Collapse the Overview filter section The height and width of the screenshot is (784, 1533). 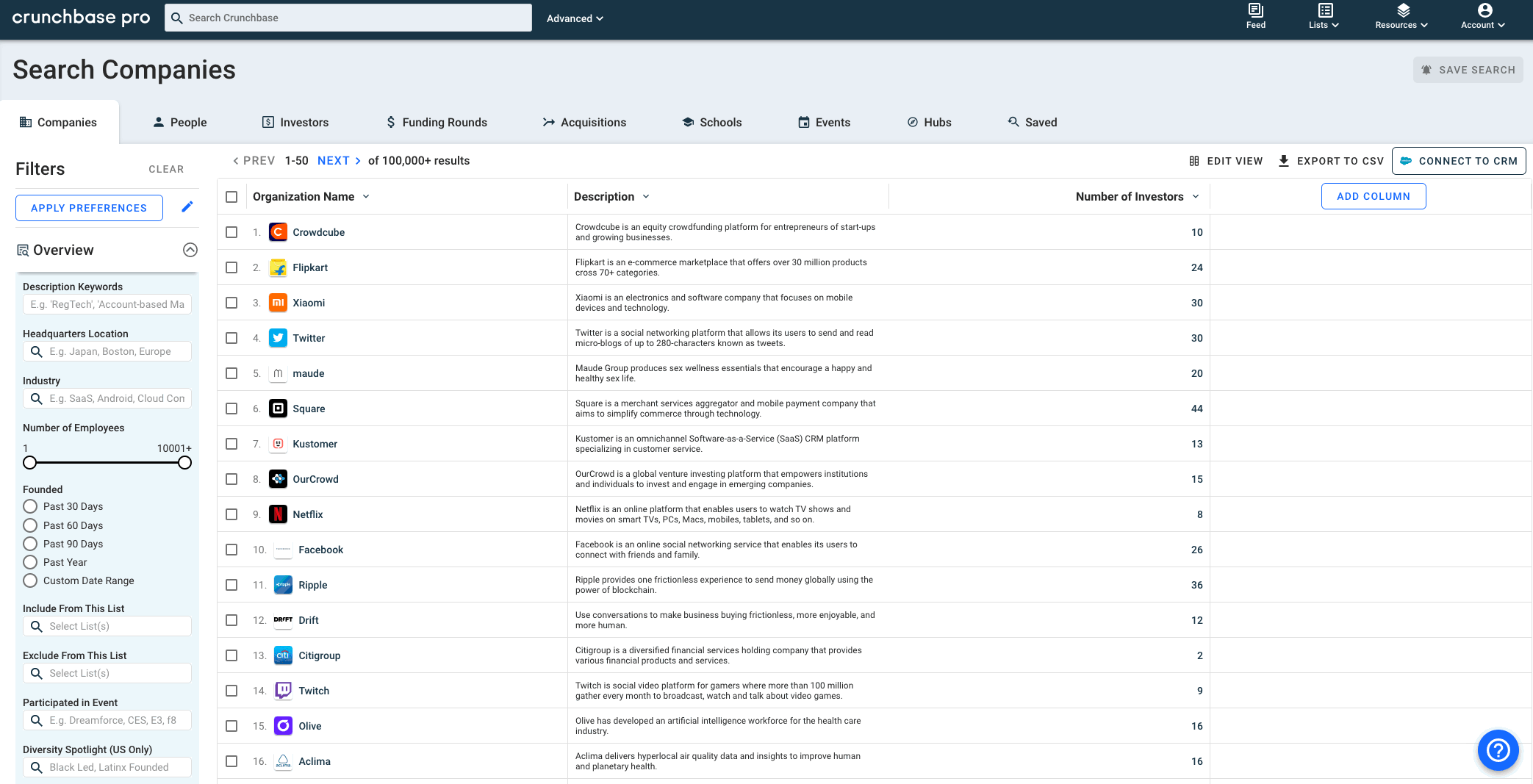point(190,250)
